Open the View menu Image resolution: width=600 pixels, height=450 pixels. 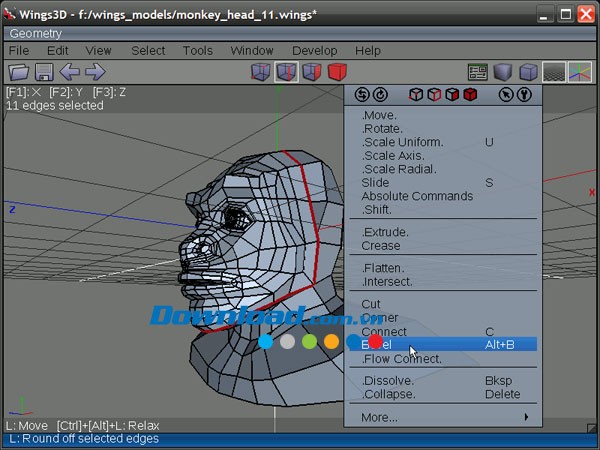[98, 51]
